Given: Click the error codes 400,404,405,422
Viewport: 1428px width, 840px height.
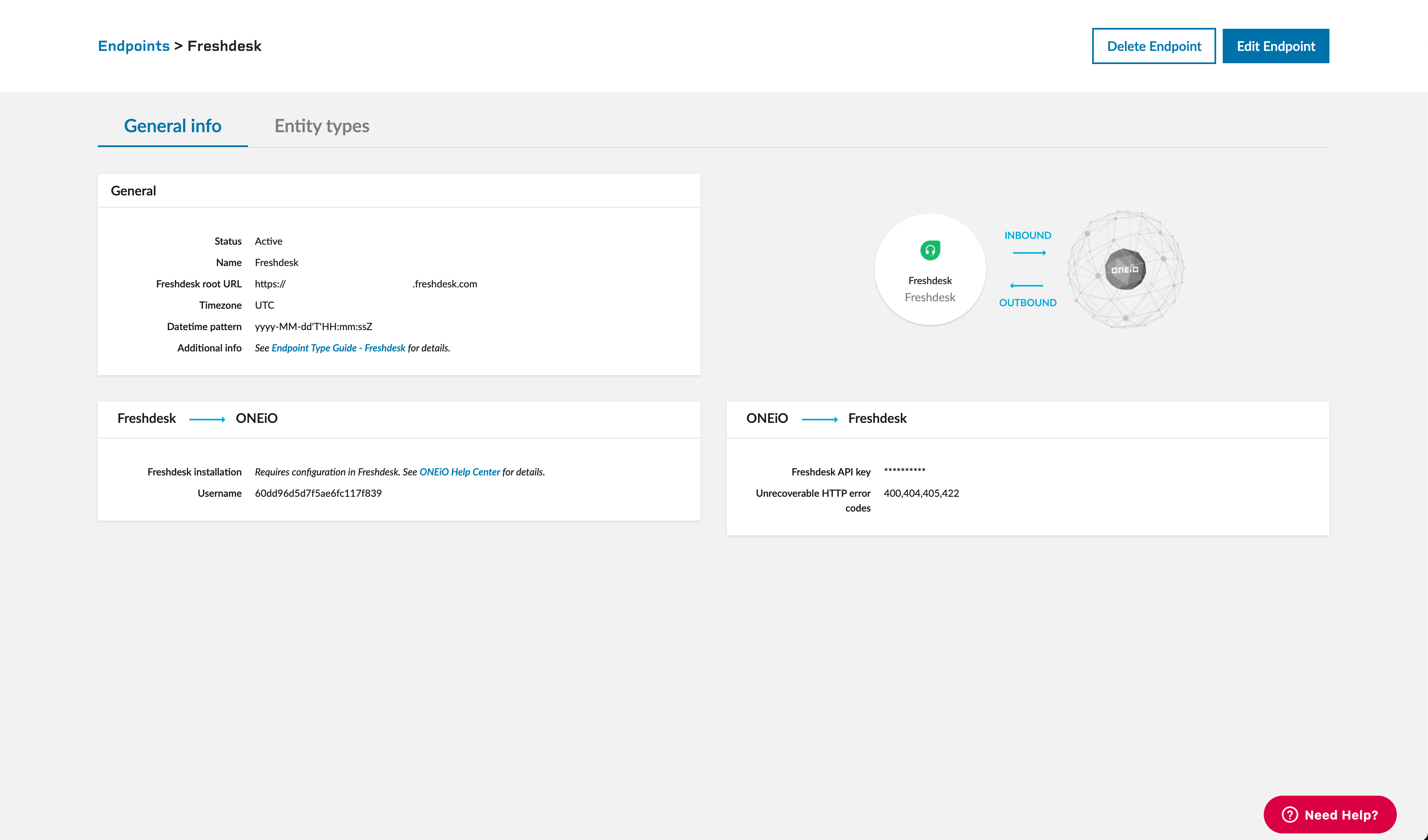Looking at the screenshot, I should click(921, 493).
